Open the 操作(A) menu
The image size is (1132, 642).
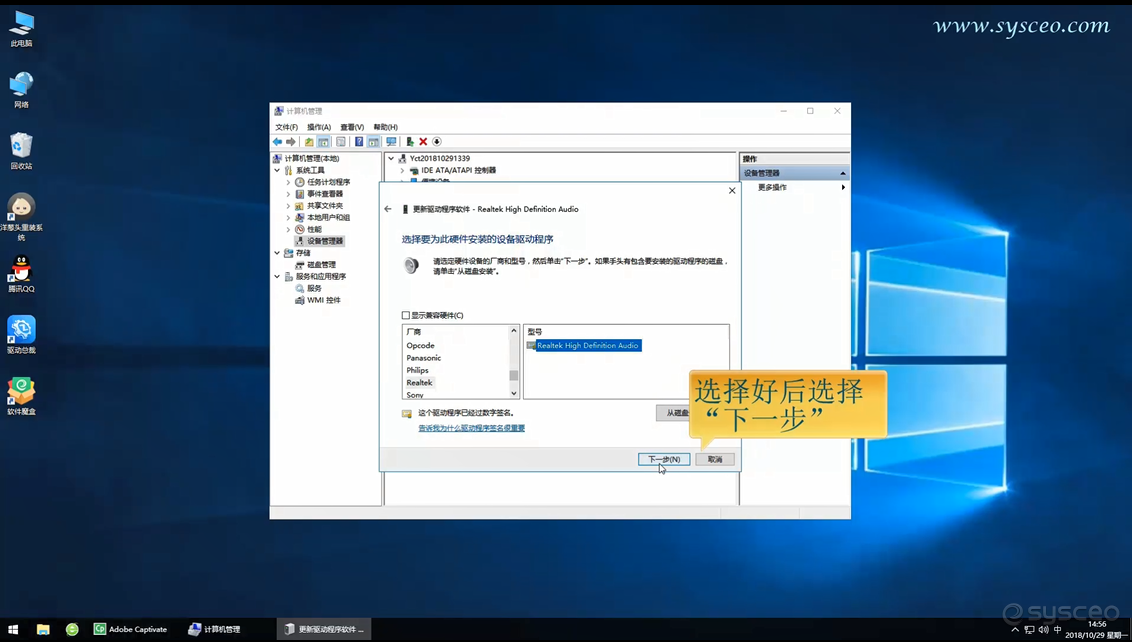tap(319, 127)
